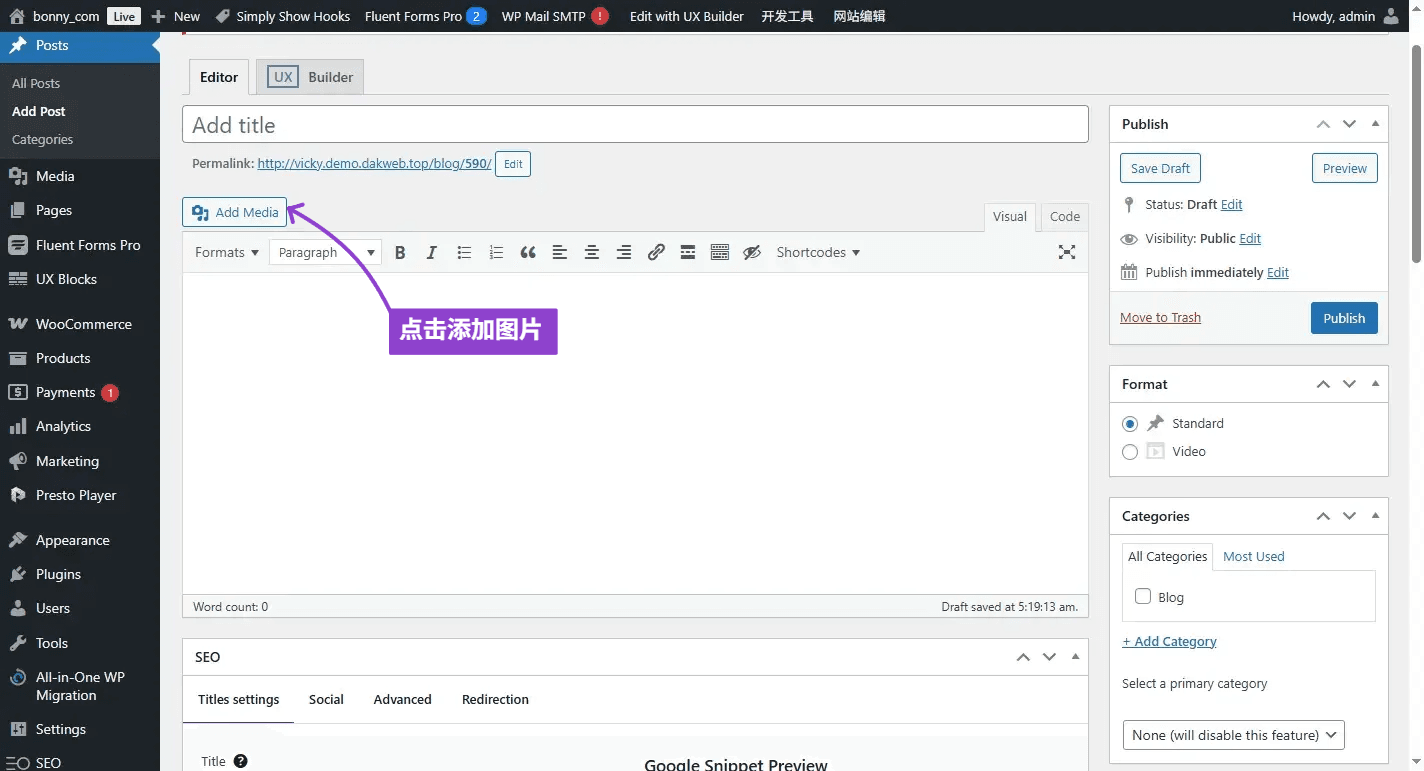
Task: Click into the Add title field
Action: click(635, 125)
